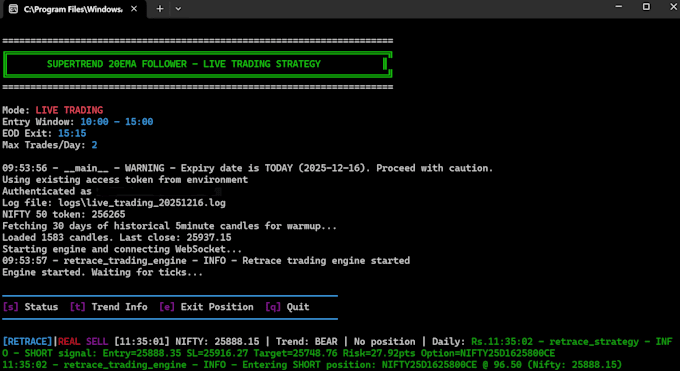Click the 'Entering SHORT position' log line

coord(312,365)
